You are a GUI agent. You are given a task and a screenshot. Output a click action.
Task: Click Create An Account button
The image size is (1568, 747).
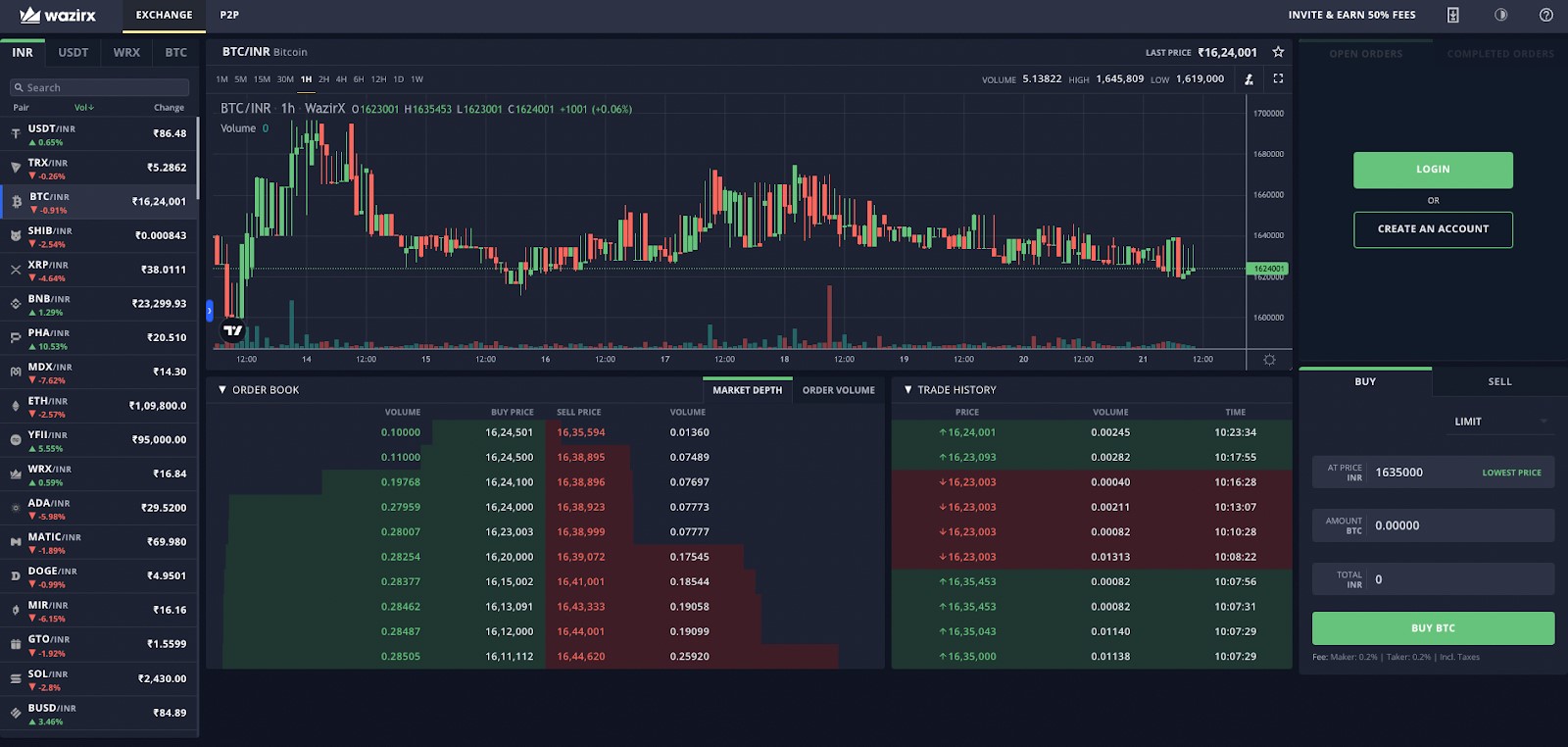pos(1433,229)
